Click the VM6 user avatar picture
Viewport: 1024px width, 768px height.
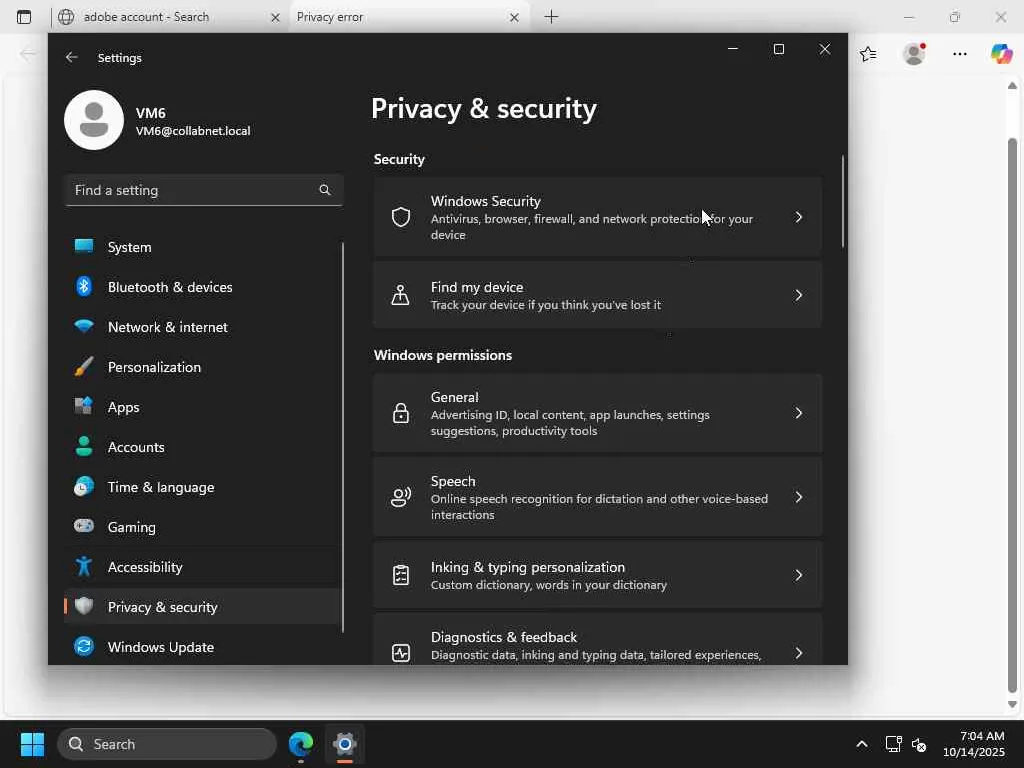94,120
